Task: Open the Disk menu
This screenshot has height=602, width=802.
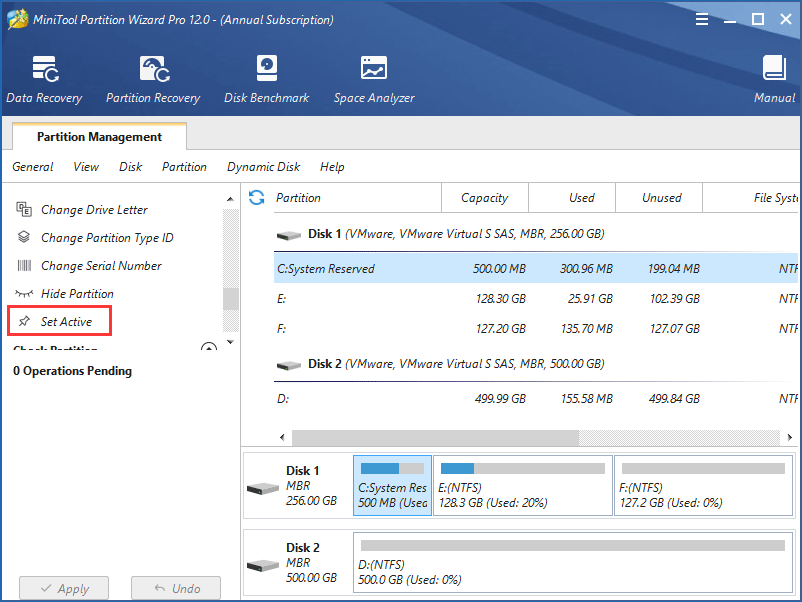Action: (x=130, y=167)
